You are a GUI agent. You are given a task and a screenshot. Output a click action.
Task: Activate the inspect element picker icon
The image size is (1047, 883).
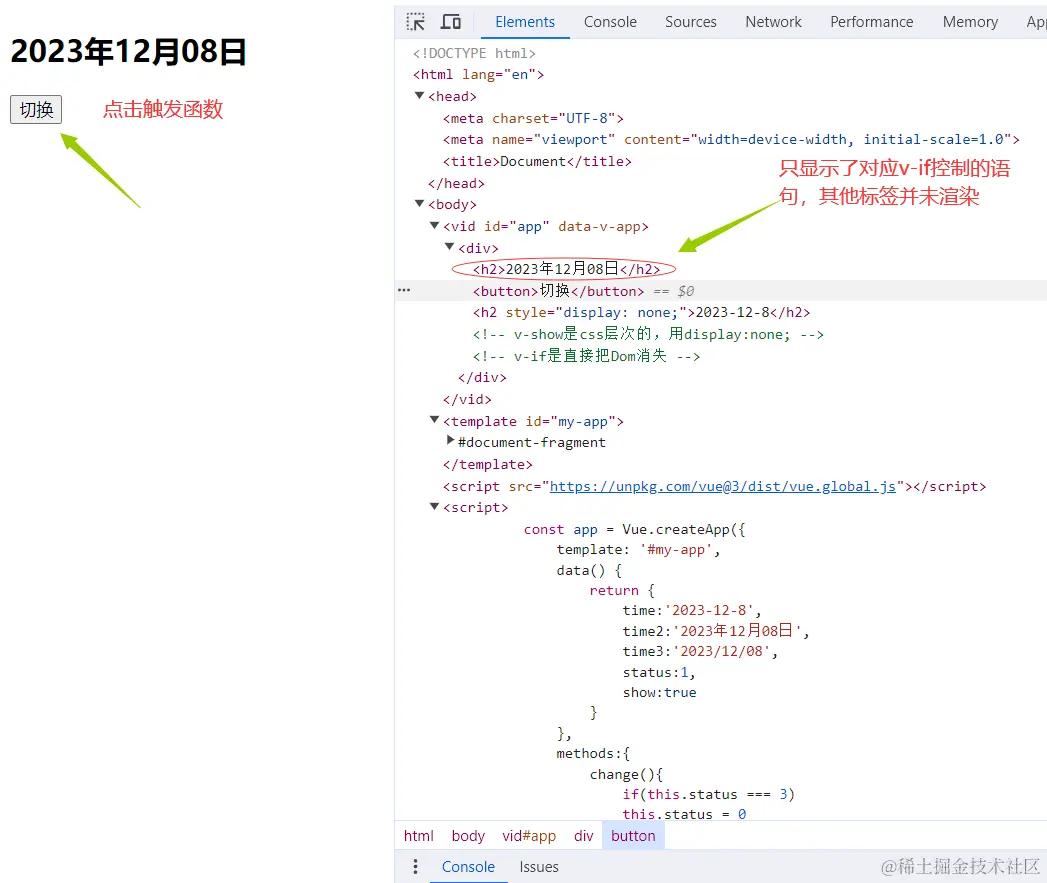[x=415, y=22]
